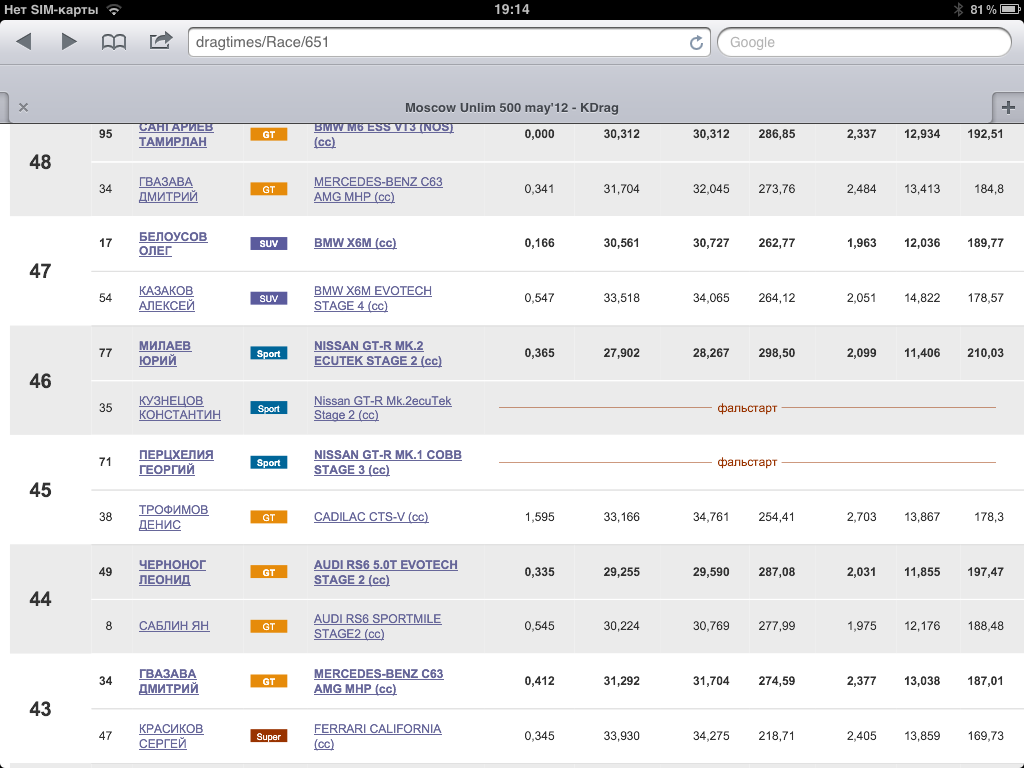Click the Sport badge beside ПЕРЦХЕЛИЯ ГЕОРГИЙ
The height and width of the screenshot is (768, 1024).
pyautogui.click(x=268, y=462)
